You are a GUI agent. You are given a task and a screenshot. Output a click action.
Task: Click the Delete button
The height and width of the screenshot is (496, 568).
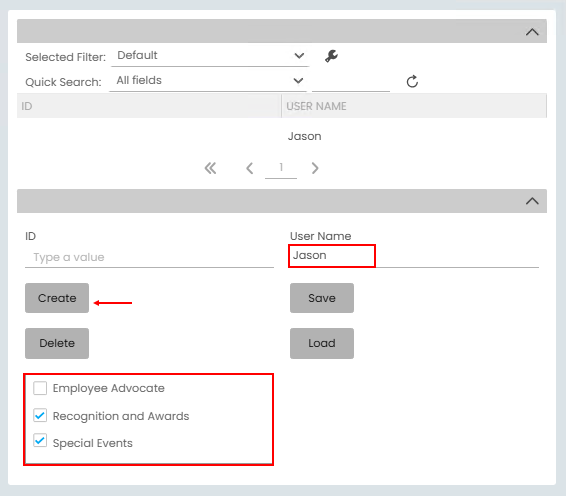pos(57,343)
